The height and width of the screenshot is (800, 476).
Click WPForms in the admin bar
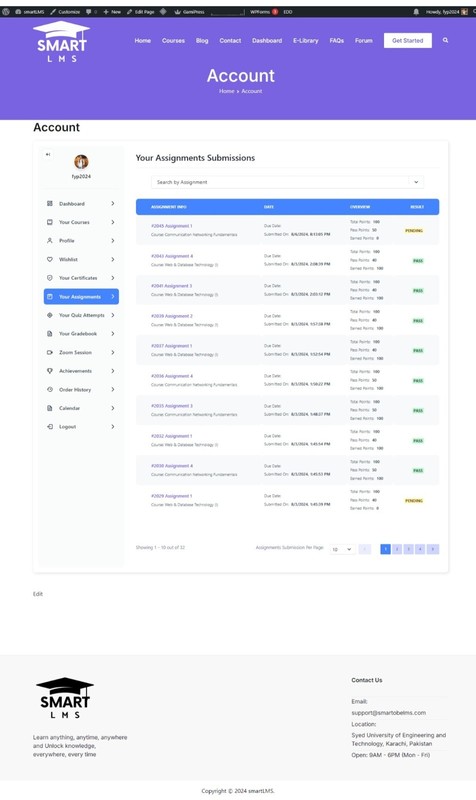263,12
